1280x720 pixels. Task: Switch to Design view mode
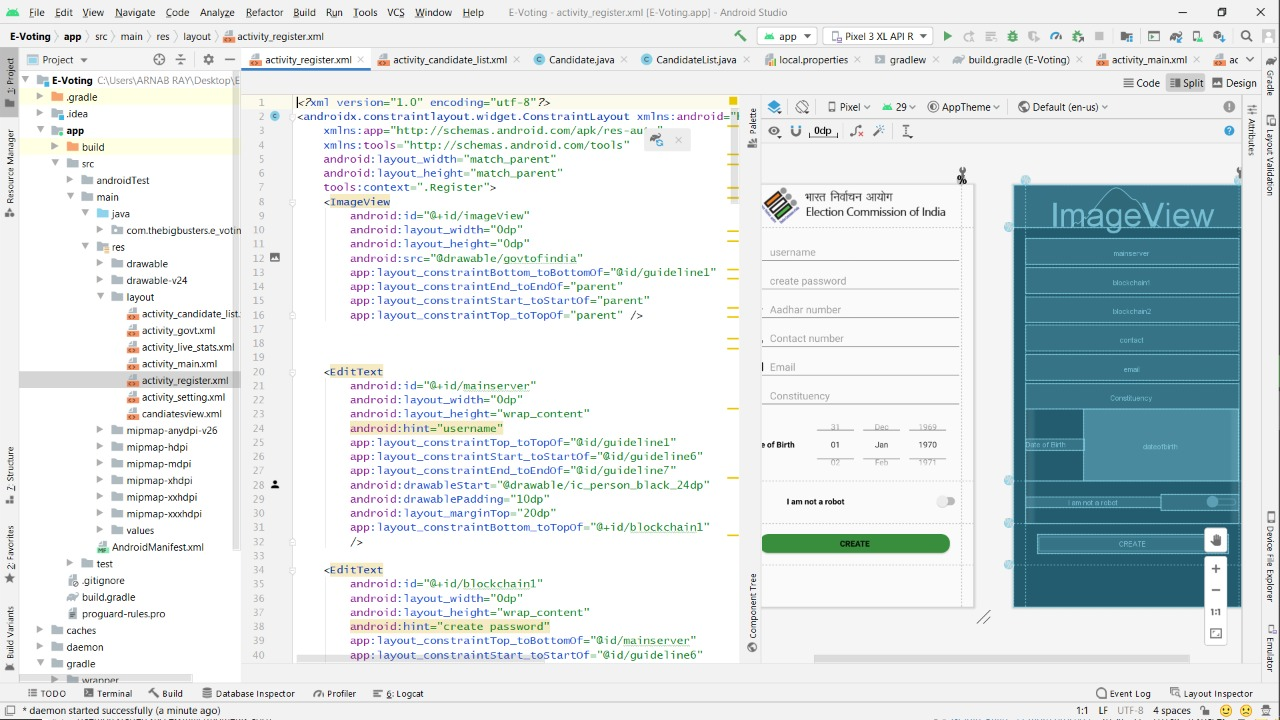(1234, 83)
